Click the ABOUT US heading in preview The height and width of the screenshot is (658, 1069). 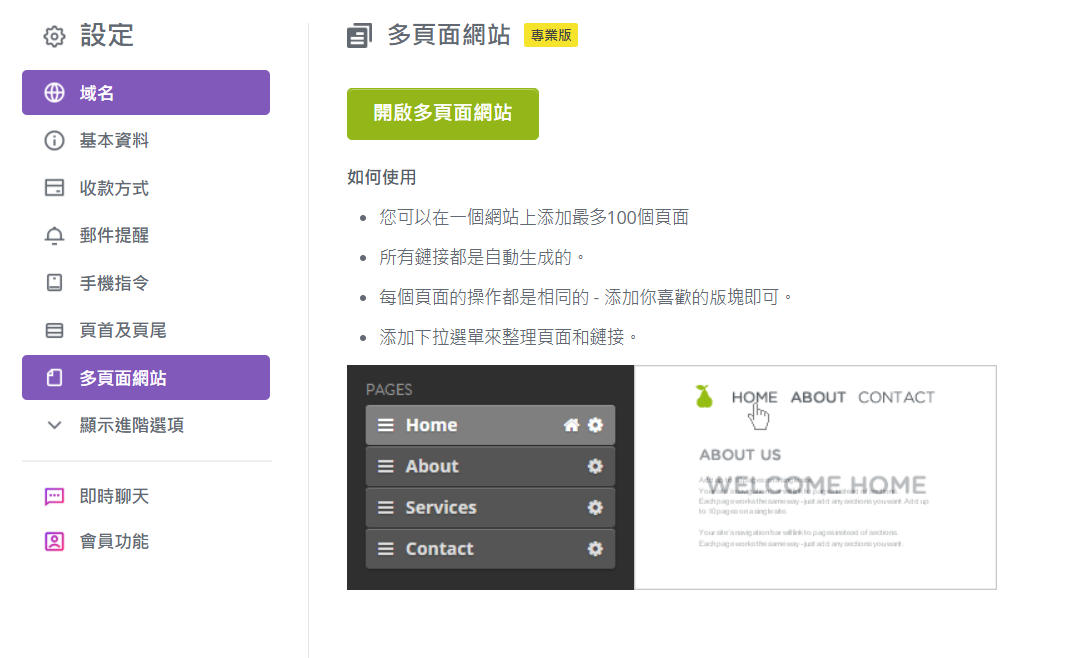tap(740, 455)
